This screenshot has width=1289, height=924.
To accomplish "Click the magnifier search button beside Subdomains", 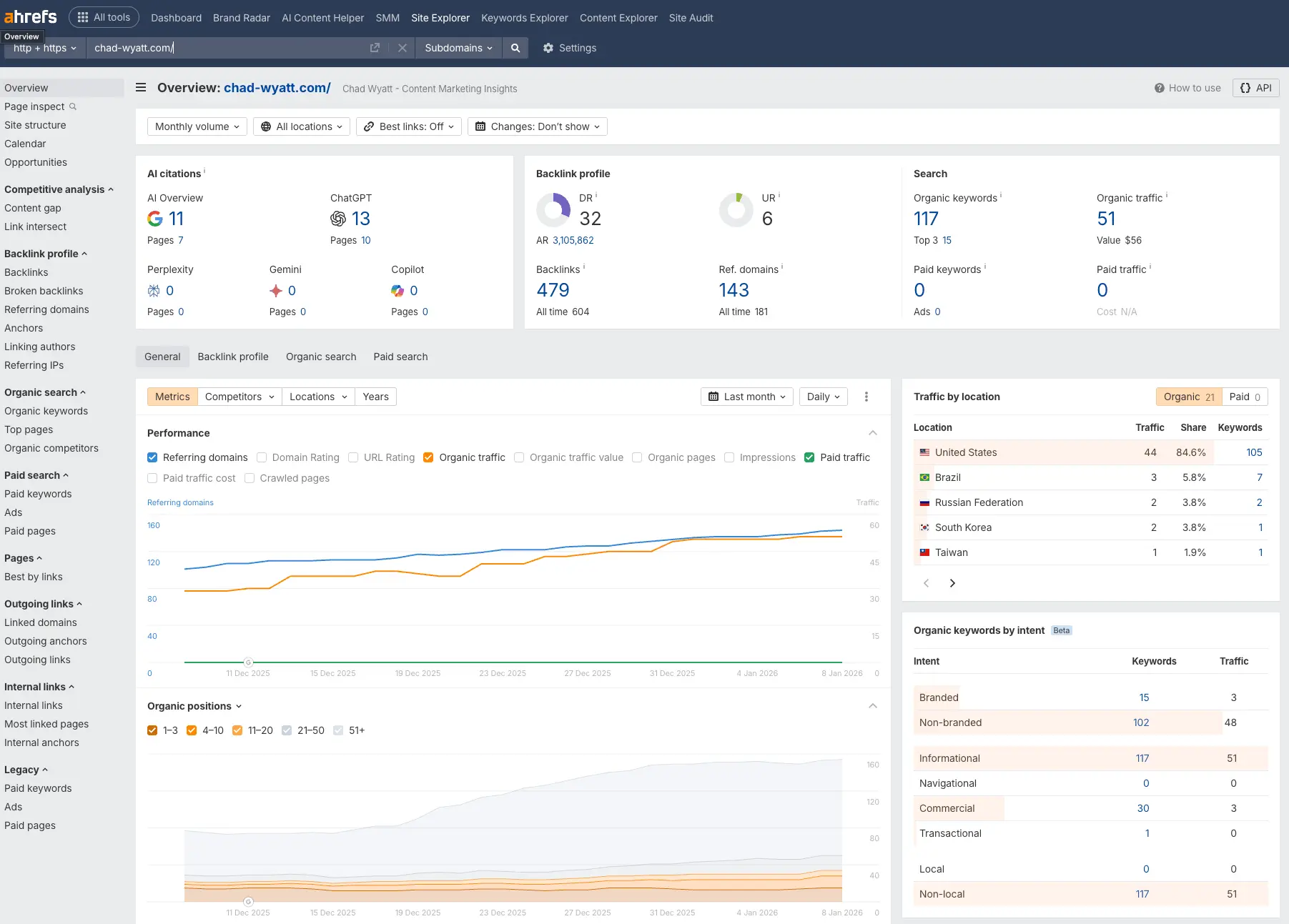I will [x=515, y=48].
